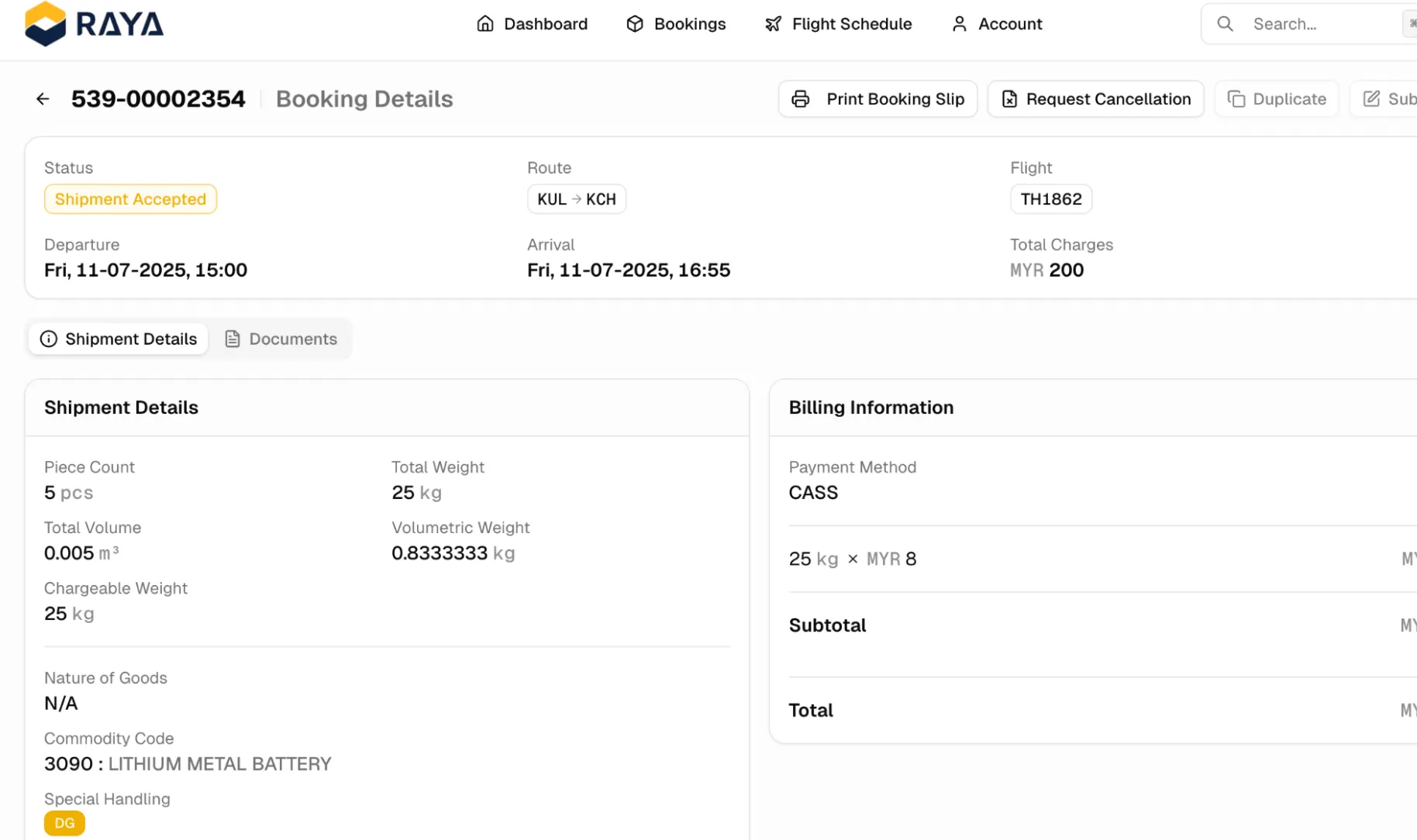Go back using the left arrow

click(42, 98)
